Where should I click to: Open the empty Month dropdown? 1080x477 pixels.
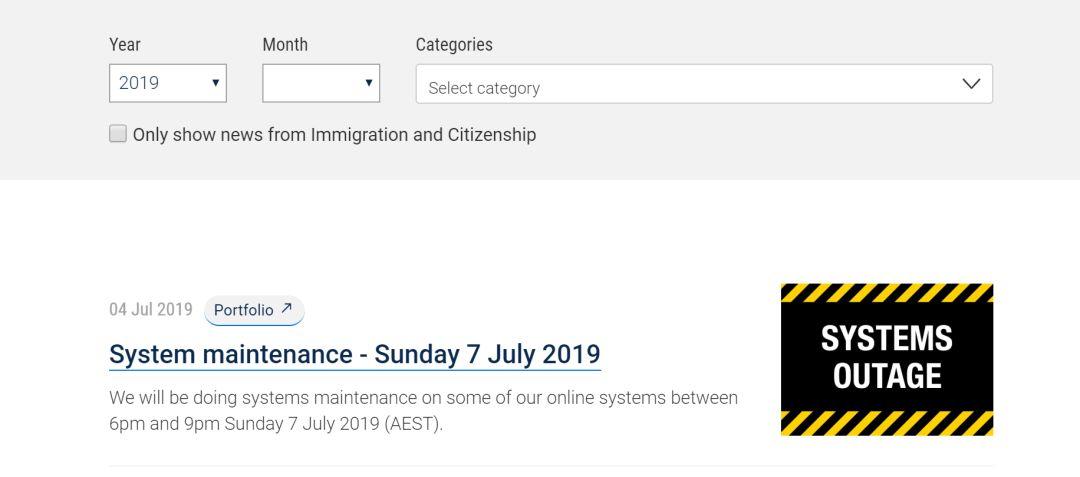[x=321, y=83]
